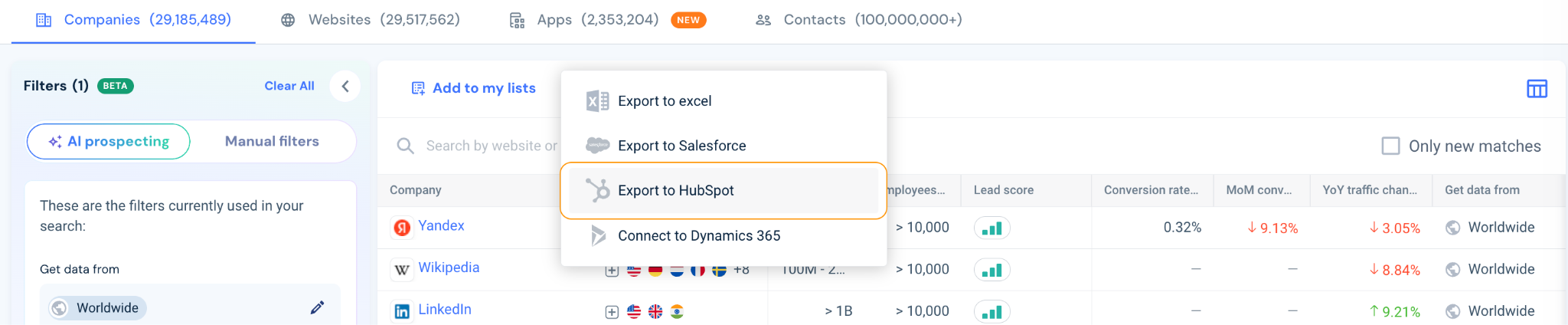1568x325 pixels.
Task: Click the Salesforce cloud icon
Action: [x=597, y=145]
